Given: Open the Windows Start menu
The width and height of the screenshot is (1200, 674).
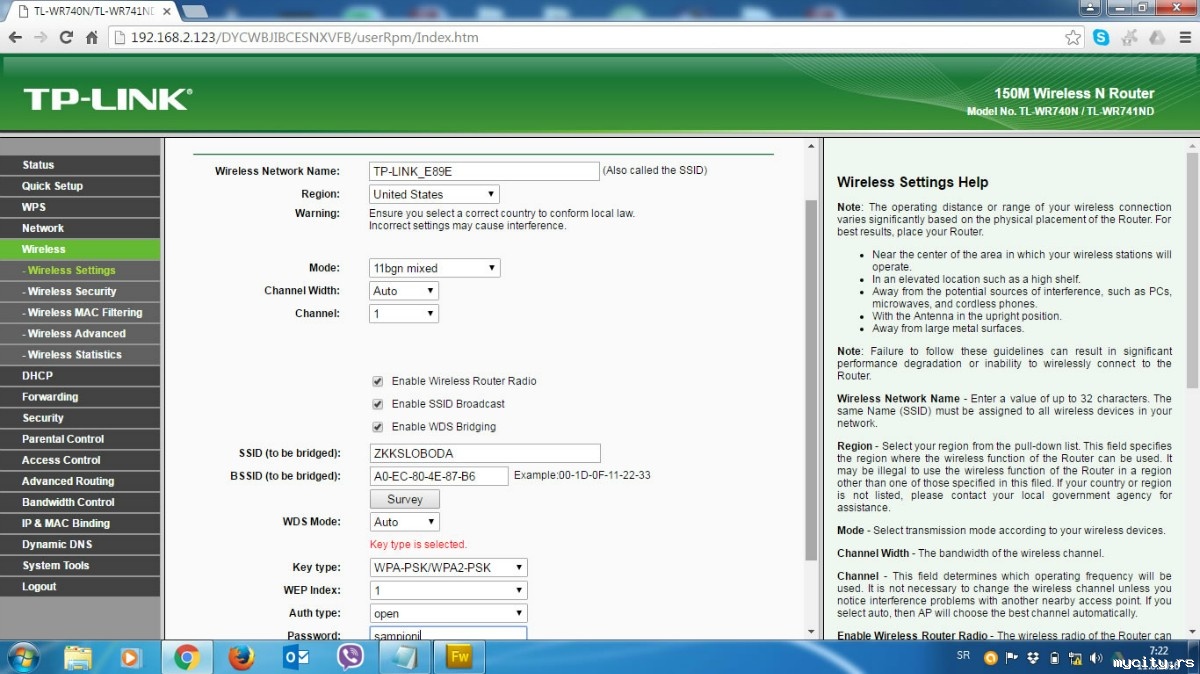Looking at the screenshot, I should (22, 657).
